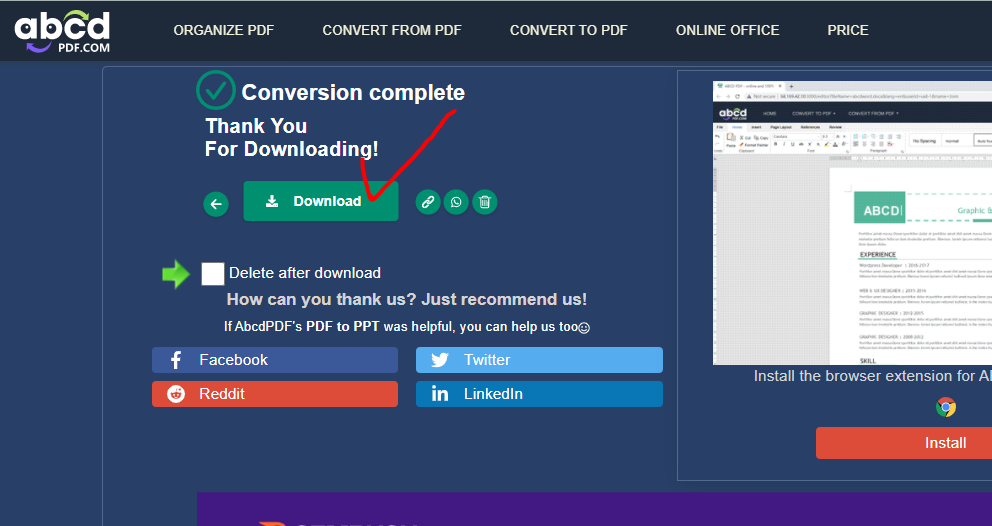Viewport: 992px width, 526px height.
Task: Share on LinkedIn
Action: pos(539,394)
